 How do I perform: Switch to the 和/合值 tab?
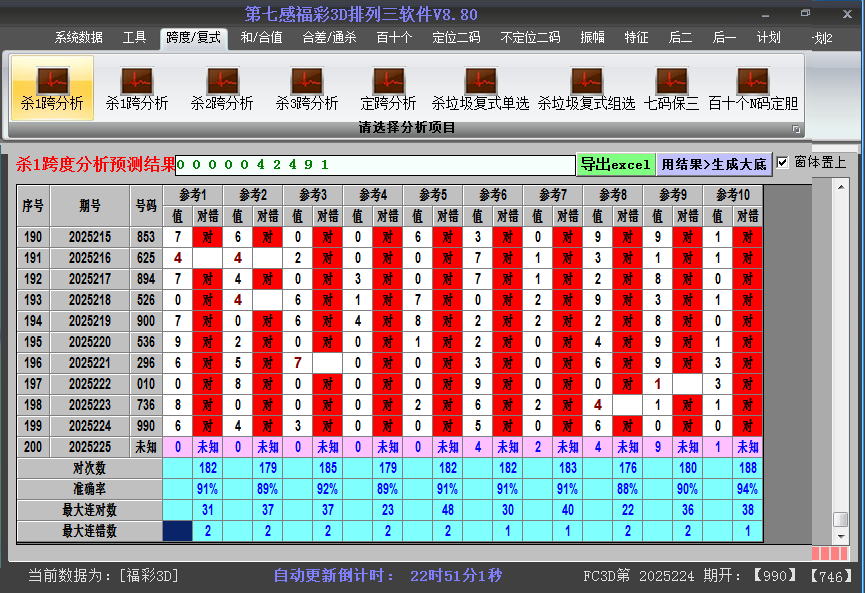(261, 38)
